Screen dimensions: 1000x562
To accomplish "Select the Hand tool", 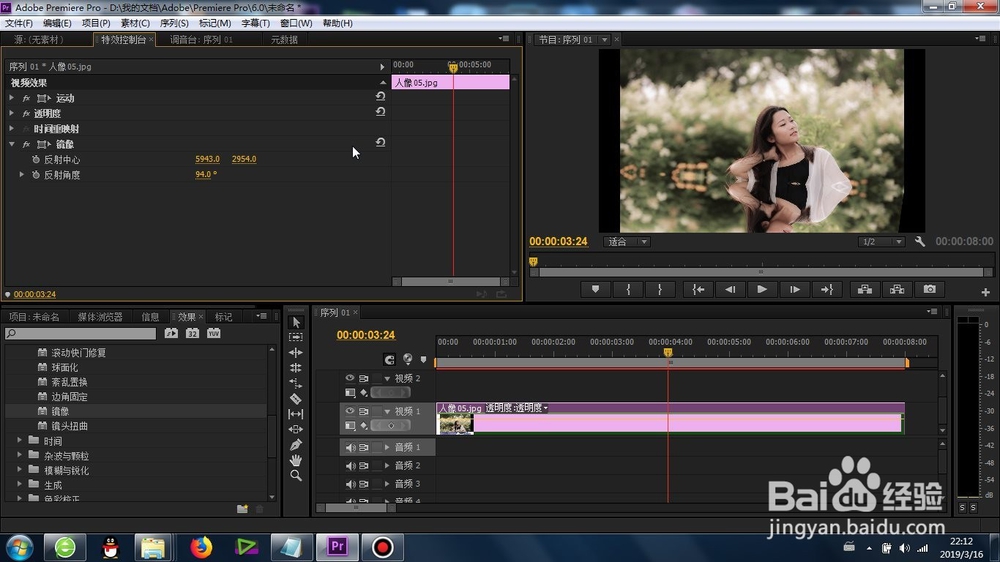I will coord(296,460).
